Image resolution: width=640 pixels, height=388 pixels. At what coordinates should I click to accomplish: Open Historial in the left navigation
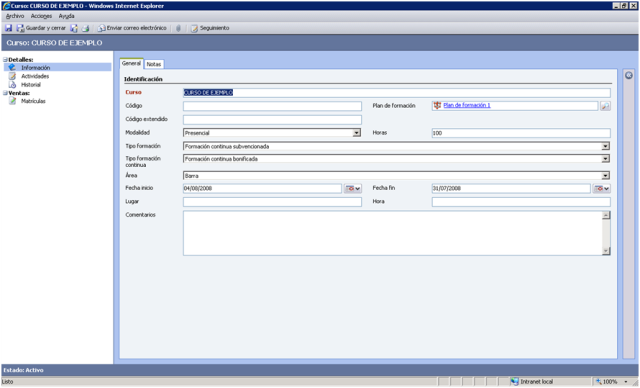click(31, 85)
